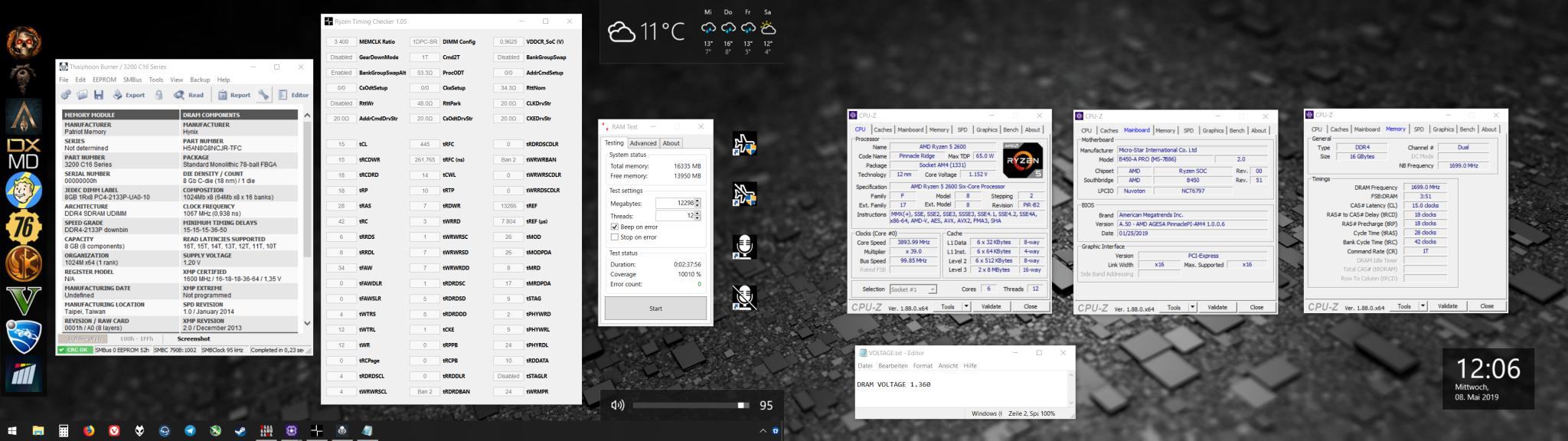The height and width of the screenshot is (441, 1568).
Task: Select the SPD tab in the Memory CPU-Z window
Action: 1419,129
